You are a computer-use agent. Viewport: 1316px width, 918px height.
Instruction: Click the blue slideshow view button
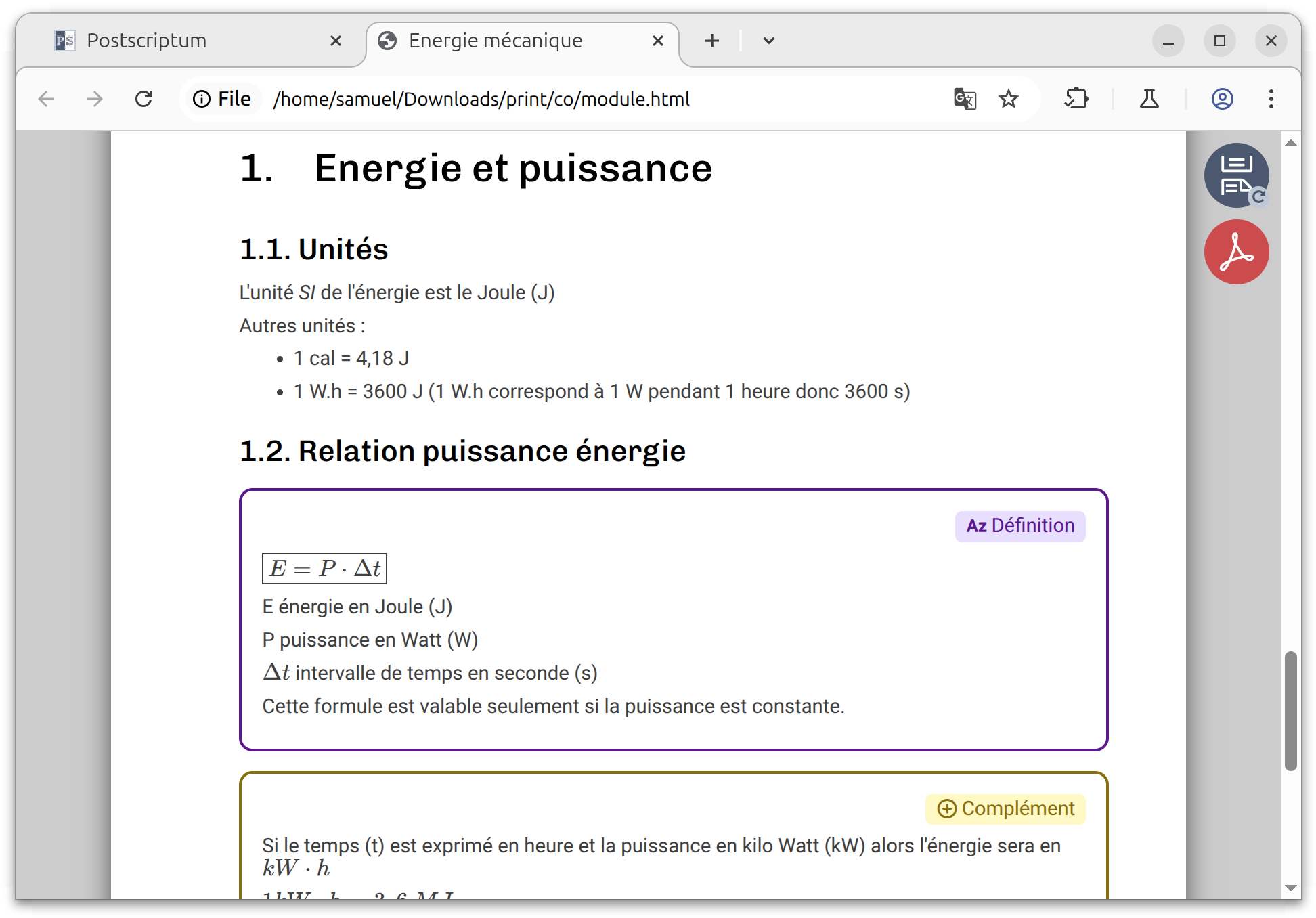[x=1236, y=175]
